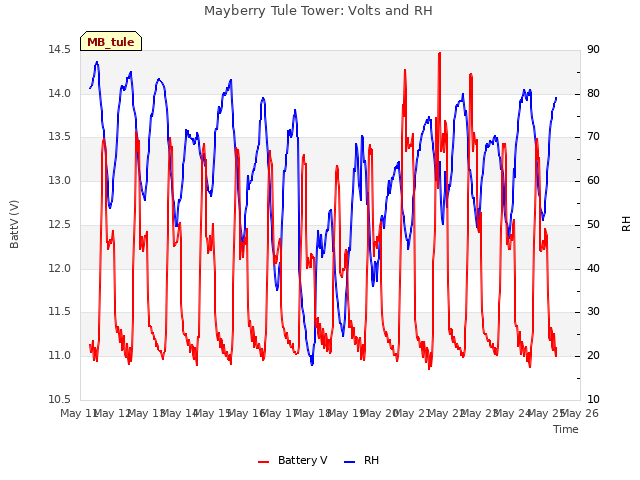Click the blue RH legend swatch
The image size is (640, 480).
click(350, 462)
